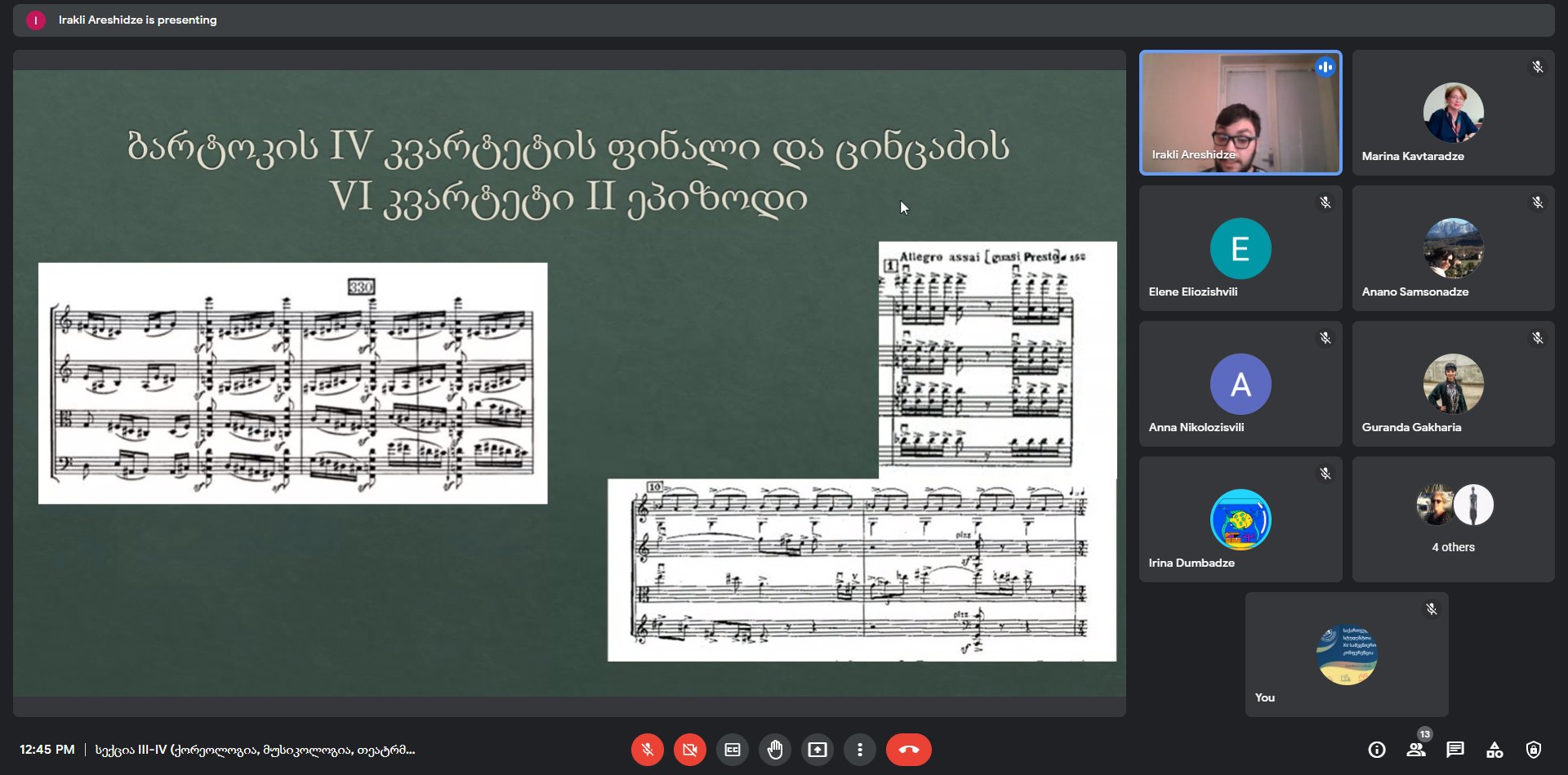This screenshot has height=775, width=1568.
Task: Raise your hand in the meeting
Action: pos(775,750)
